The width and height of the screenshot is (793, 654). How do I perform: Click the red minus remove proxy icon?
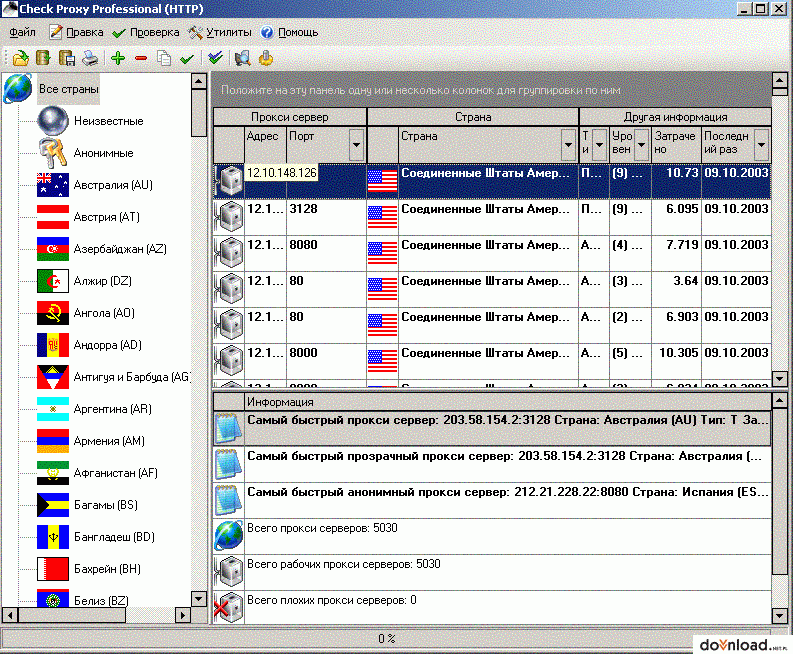tap(141, 59)
